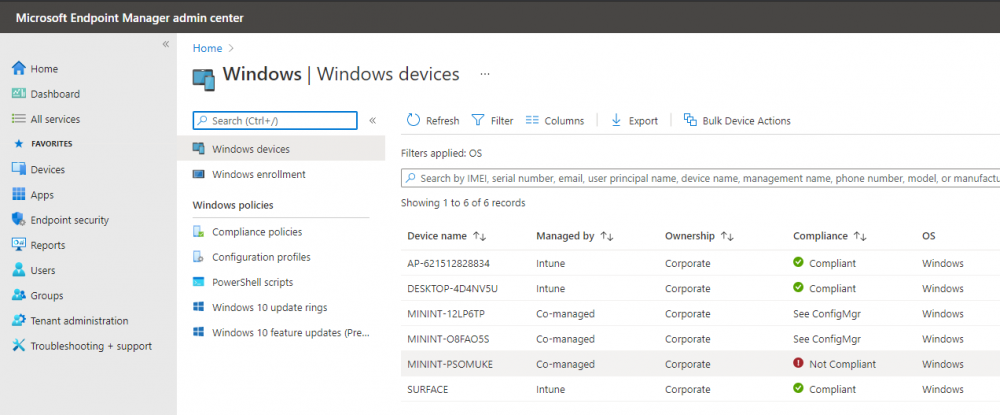1000x415 pixels.
Task: Click Intune cell for SURFACE row
Action: coord(550,390)
